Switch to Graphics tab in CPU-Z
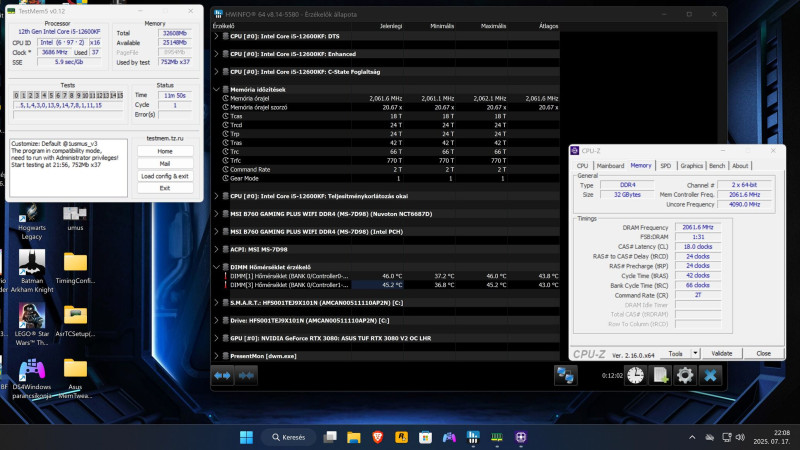The height and width of the screenshot is (450, 800). click(691, 166)
